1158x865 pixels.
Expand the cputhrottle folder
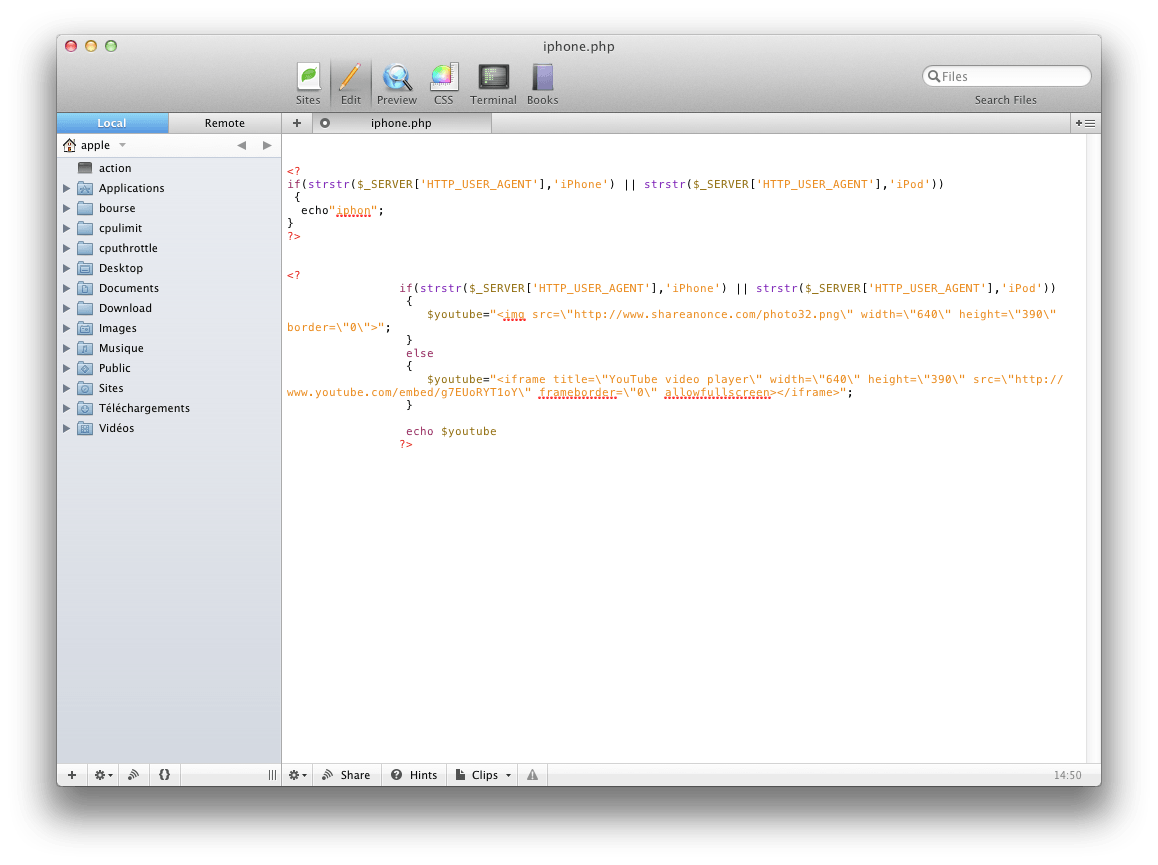point(66,248)
